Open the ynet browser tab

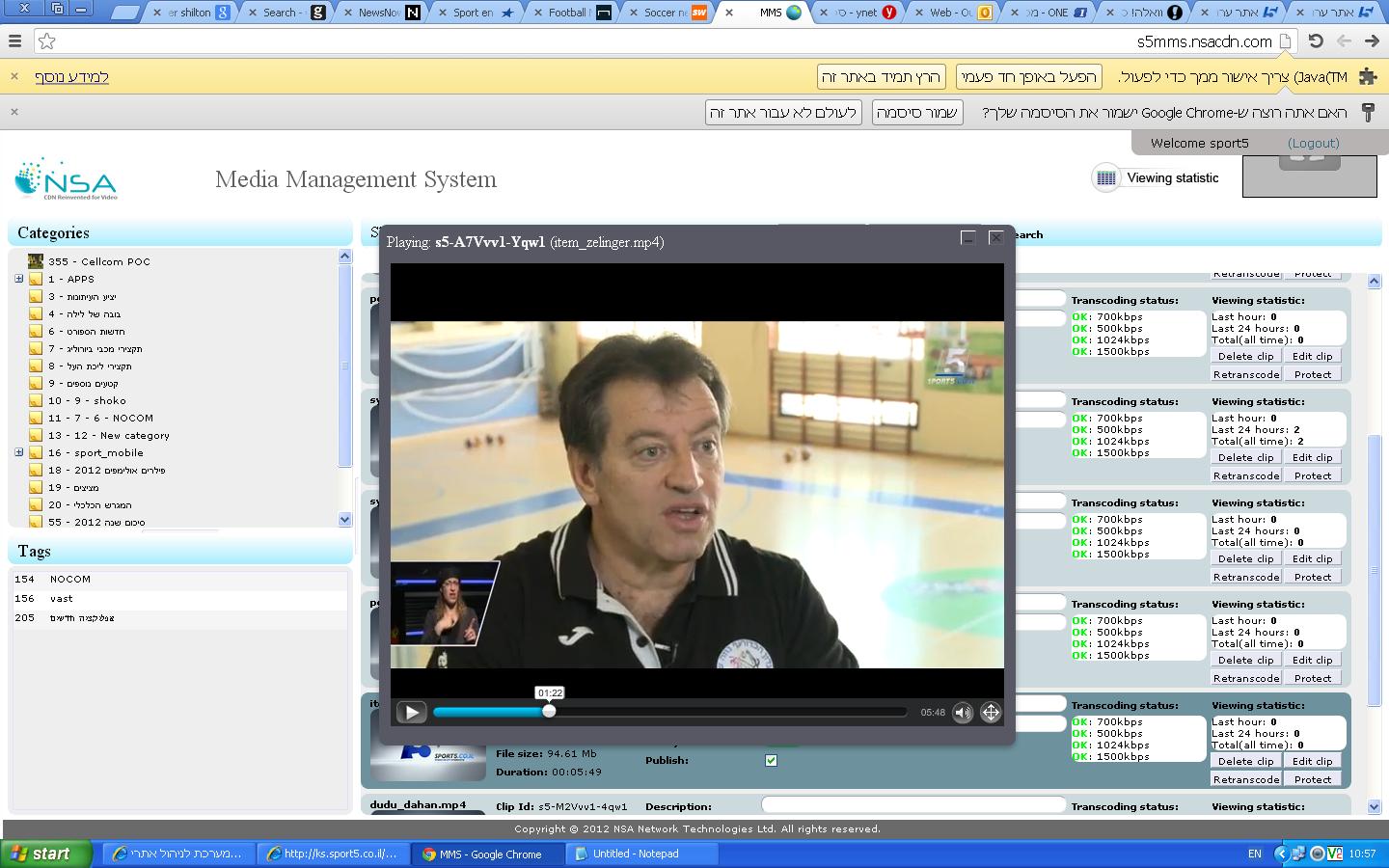coord(858,13)
